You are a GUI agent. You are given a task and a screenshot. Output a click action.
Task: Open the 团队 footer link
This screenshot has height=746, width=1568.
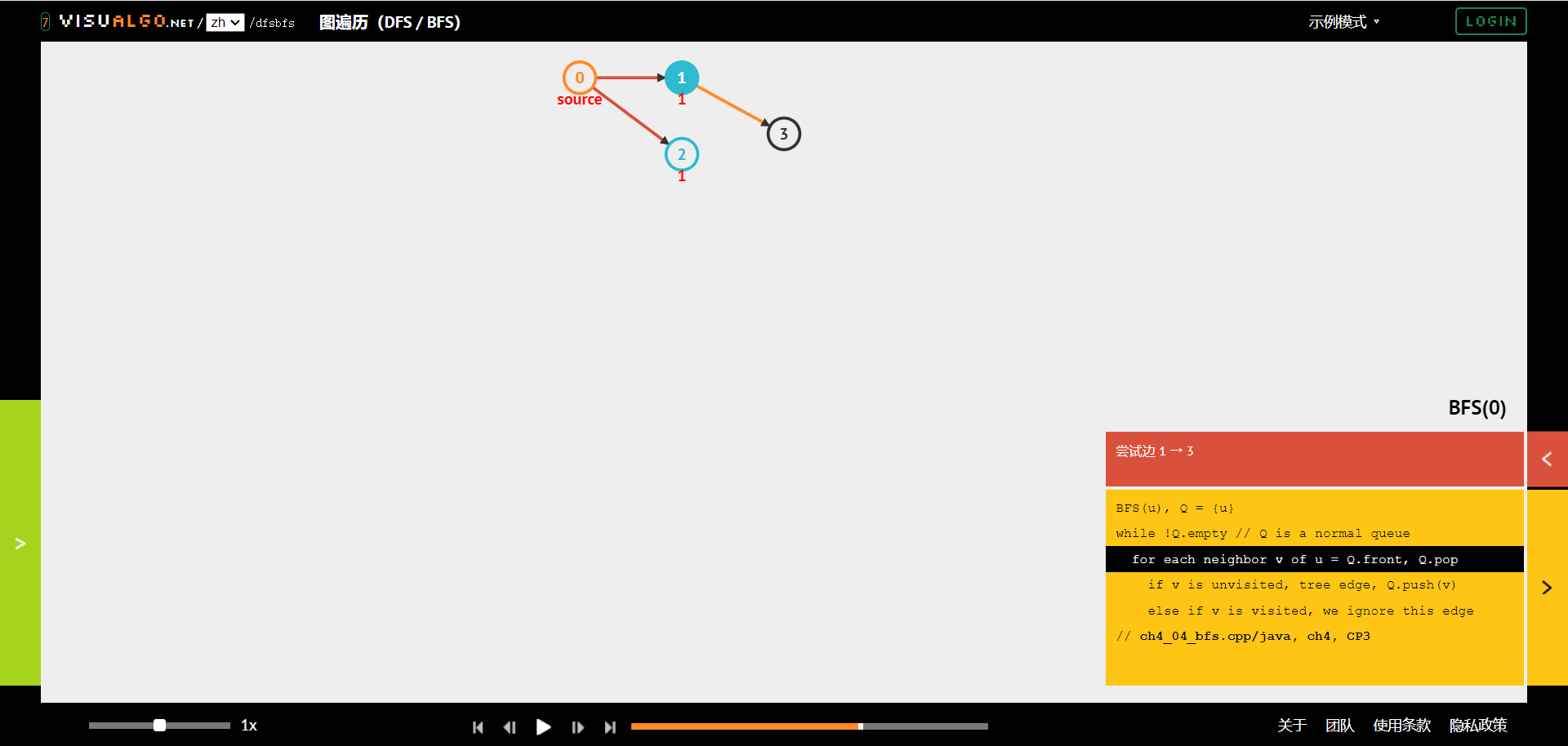coord(1339,726)
